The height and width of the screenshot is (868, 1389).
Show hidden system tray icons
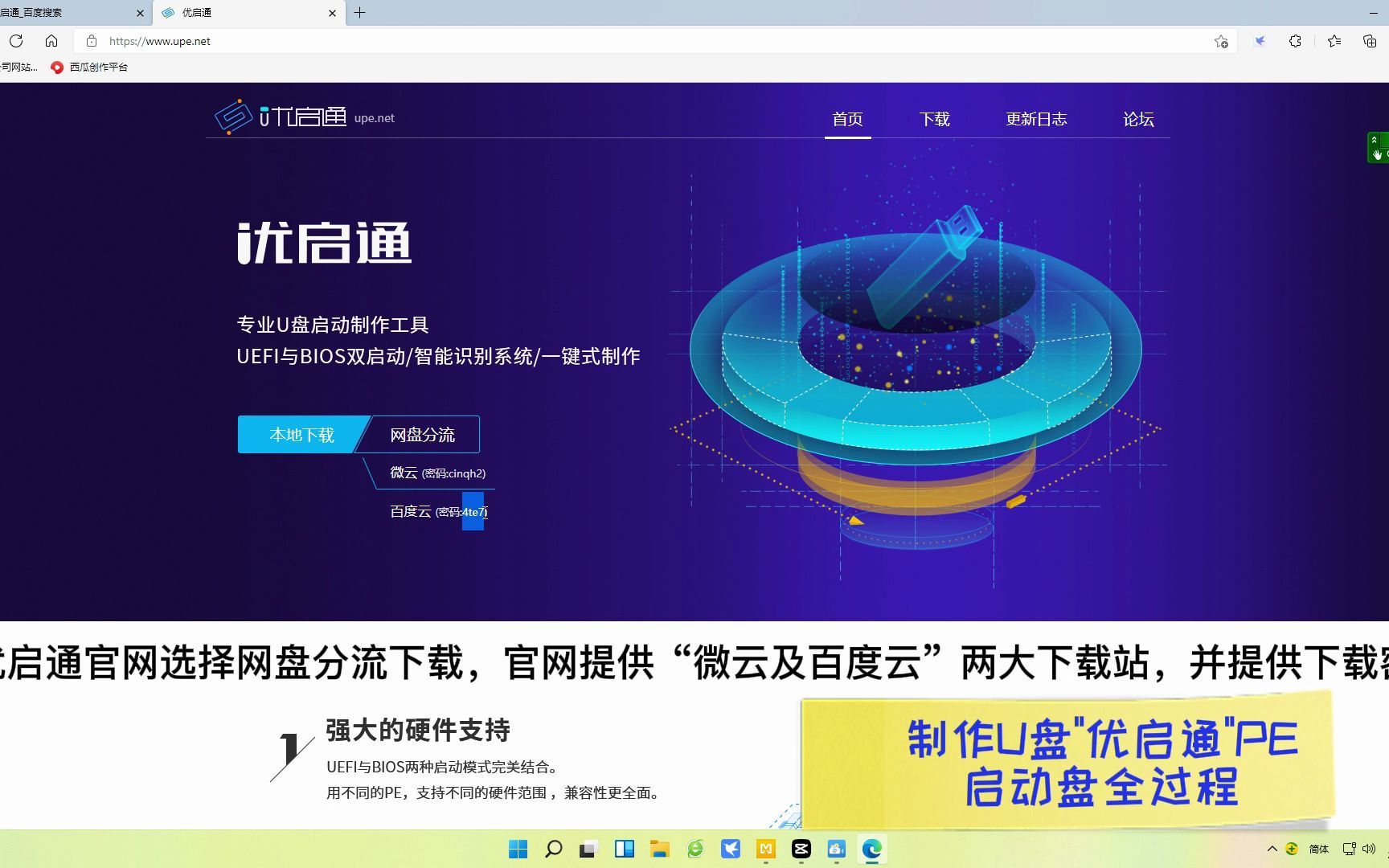tap(1272, 849)
